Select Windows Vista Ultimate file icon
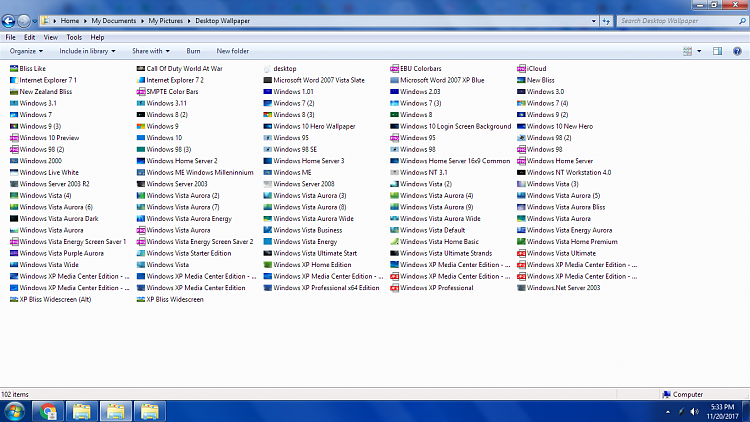Image resolution: width=750 pixels, height=422 pixels. [x=521, y=254]
